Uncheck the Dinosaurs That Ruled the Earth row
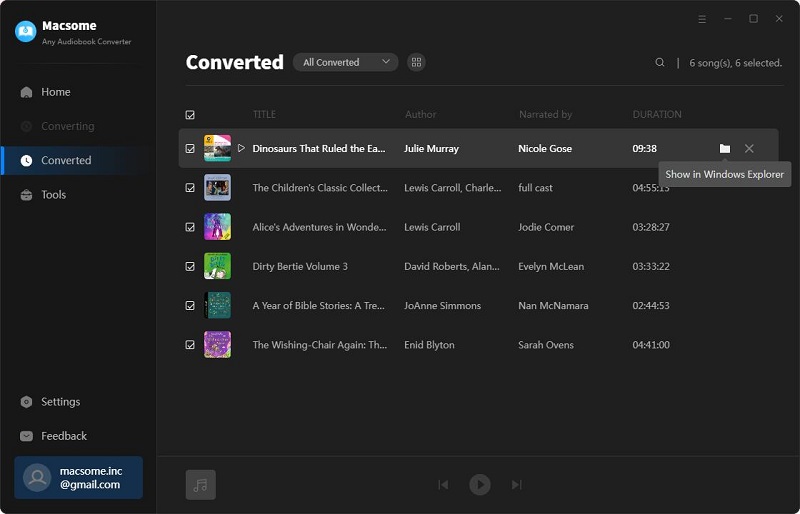This screenshot has width=800, height=514. click(190, 149)
